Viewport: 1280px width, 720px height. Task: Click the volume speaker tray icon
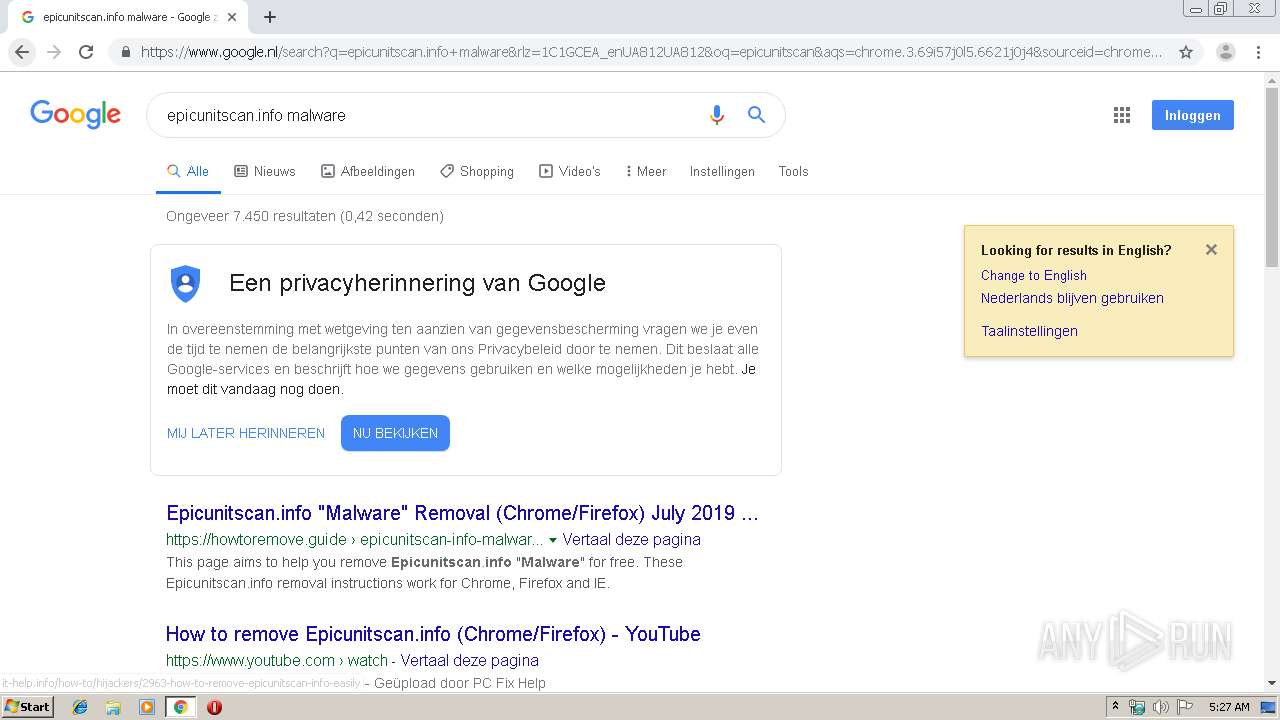click(1160, 707)
